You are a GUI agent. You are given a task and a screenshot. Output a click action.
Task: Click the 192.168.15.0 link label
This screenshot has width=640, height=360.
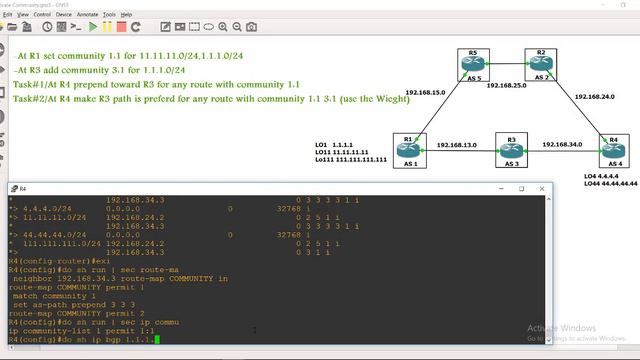pos(425,93)
